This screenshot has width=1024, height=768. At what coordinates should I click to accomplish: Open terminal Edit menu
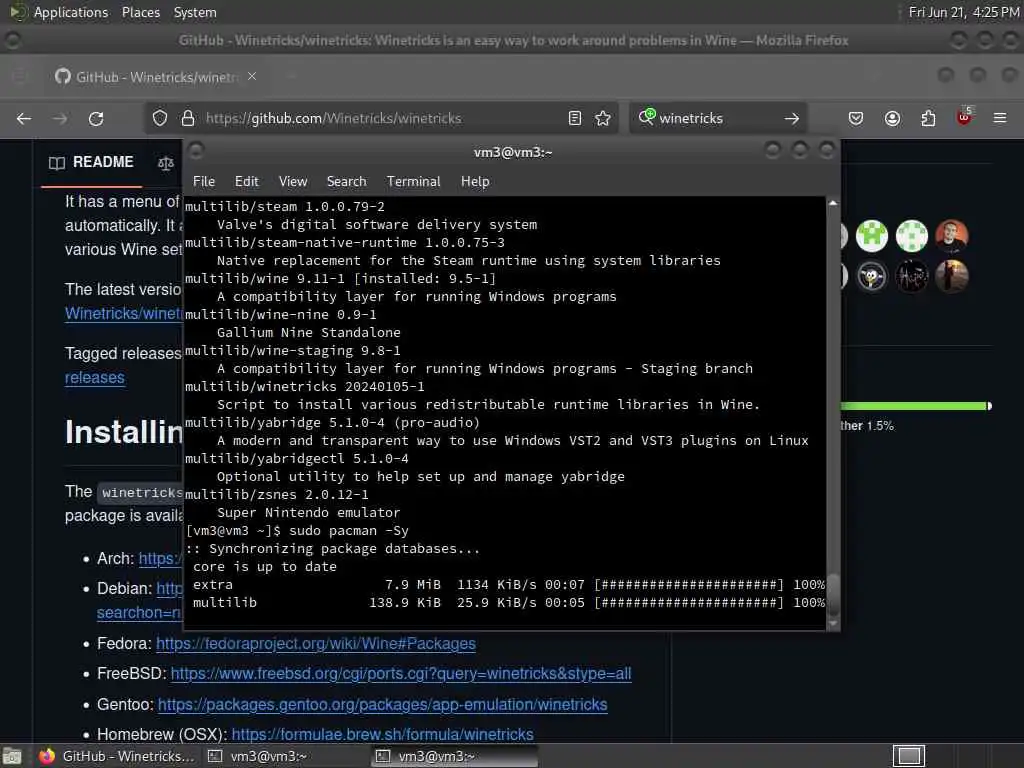246,182
